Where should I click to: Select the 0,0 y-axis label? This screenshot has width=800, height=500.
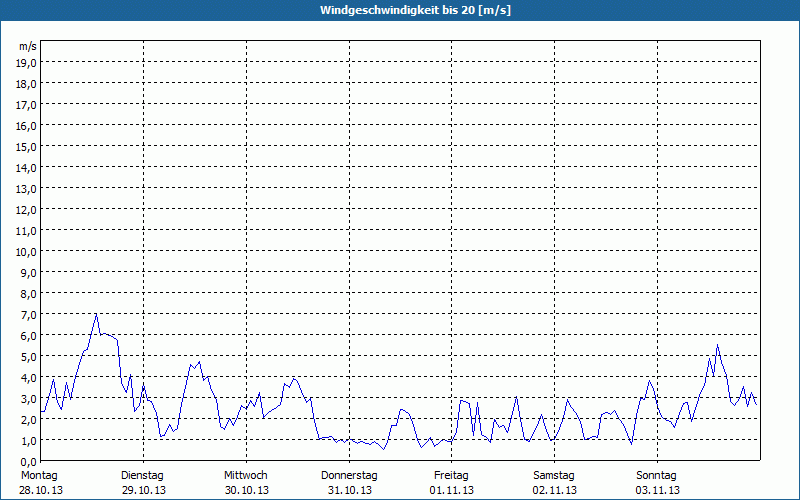coord(29,462)
